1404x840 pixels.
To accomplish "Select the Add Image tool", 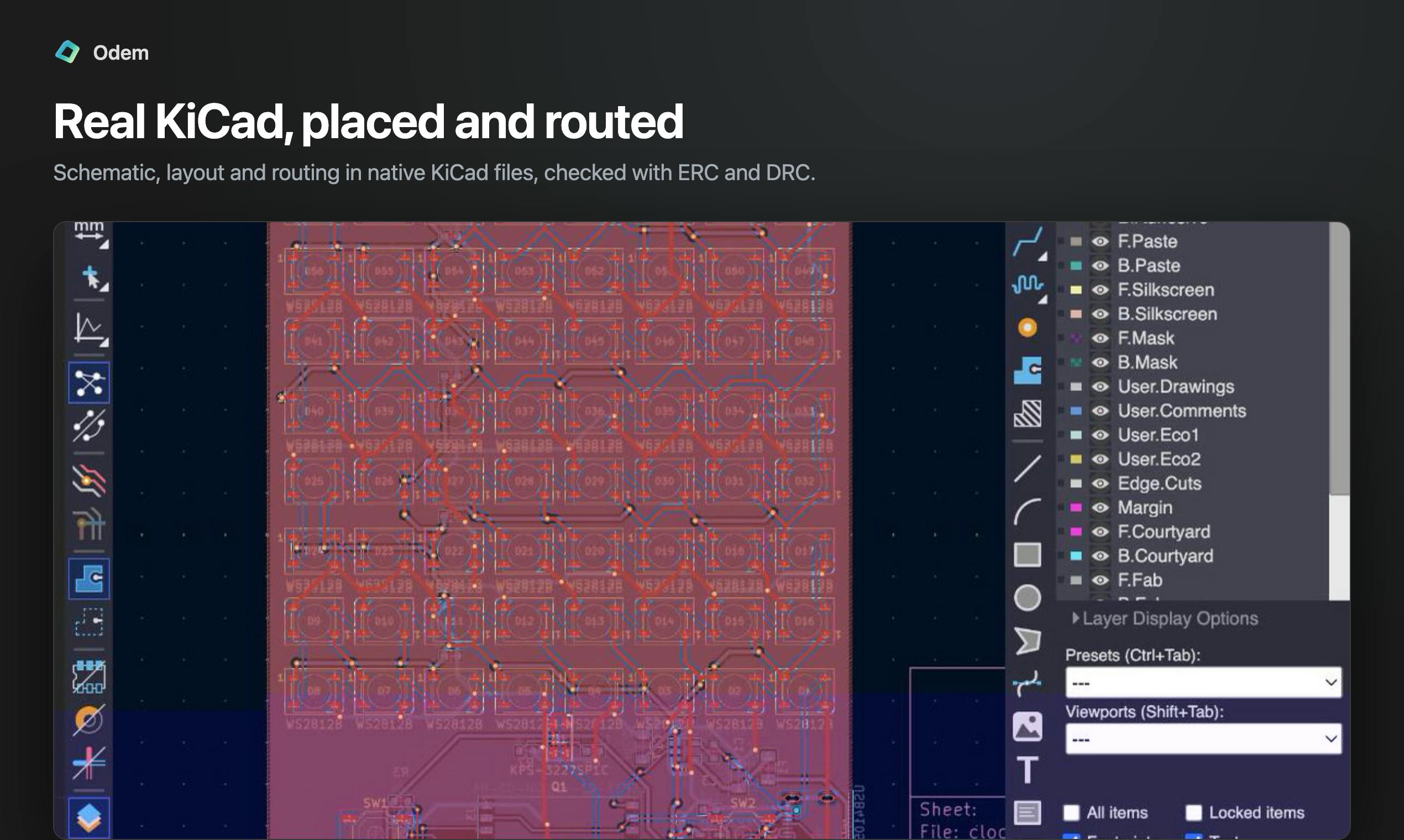I will pos(1028,727).
